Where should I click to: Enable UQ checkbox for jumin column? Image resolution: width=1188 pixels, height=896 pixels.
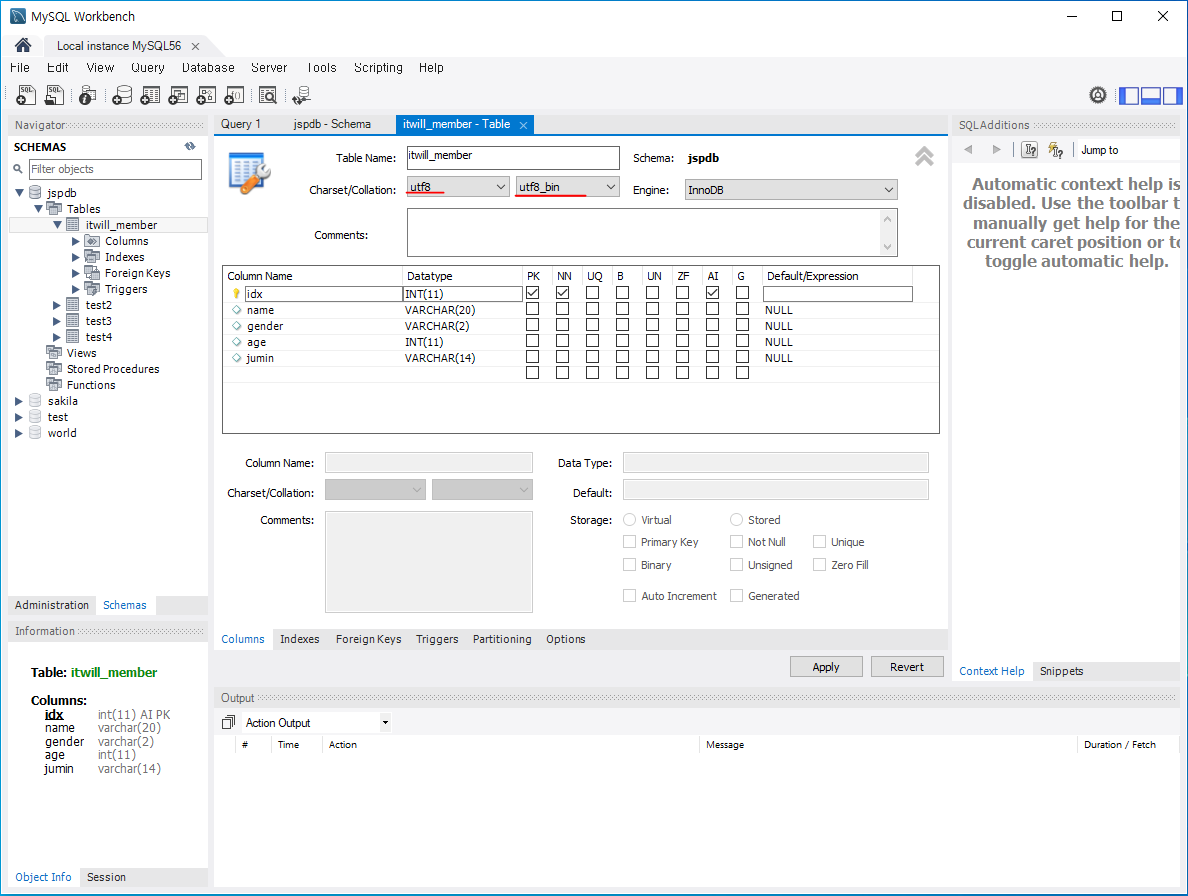(x=592, y=357)
